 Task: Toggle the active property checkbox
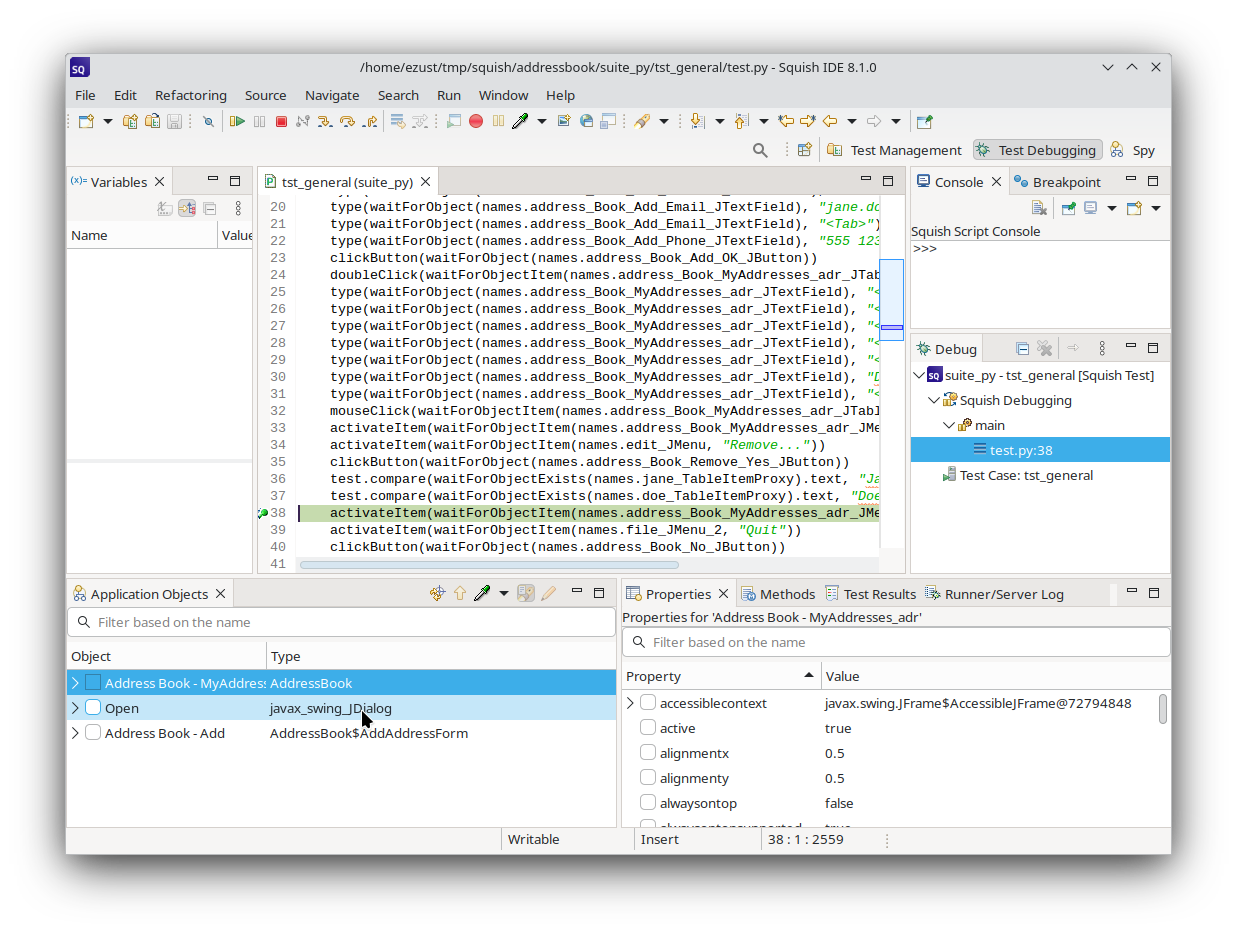click(648, 728)
